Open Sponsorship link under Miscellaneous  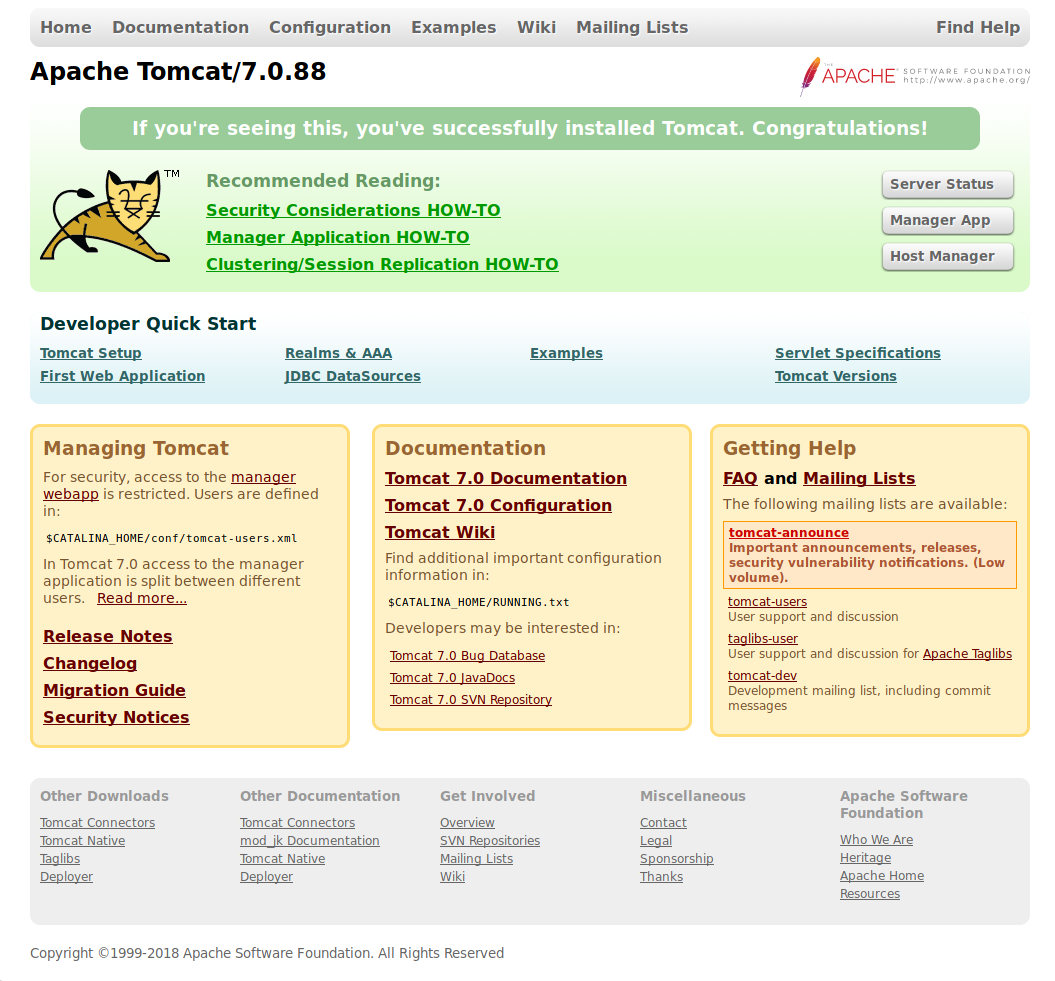tap(677, 859)
